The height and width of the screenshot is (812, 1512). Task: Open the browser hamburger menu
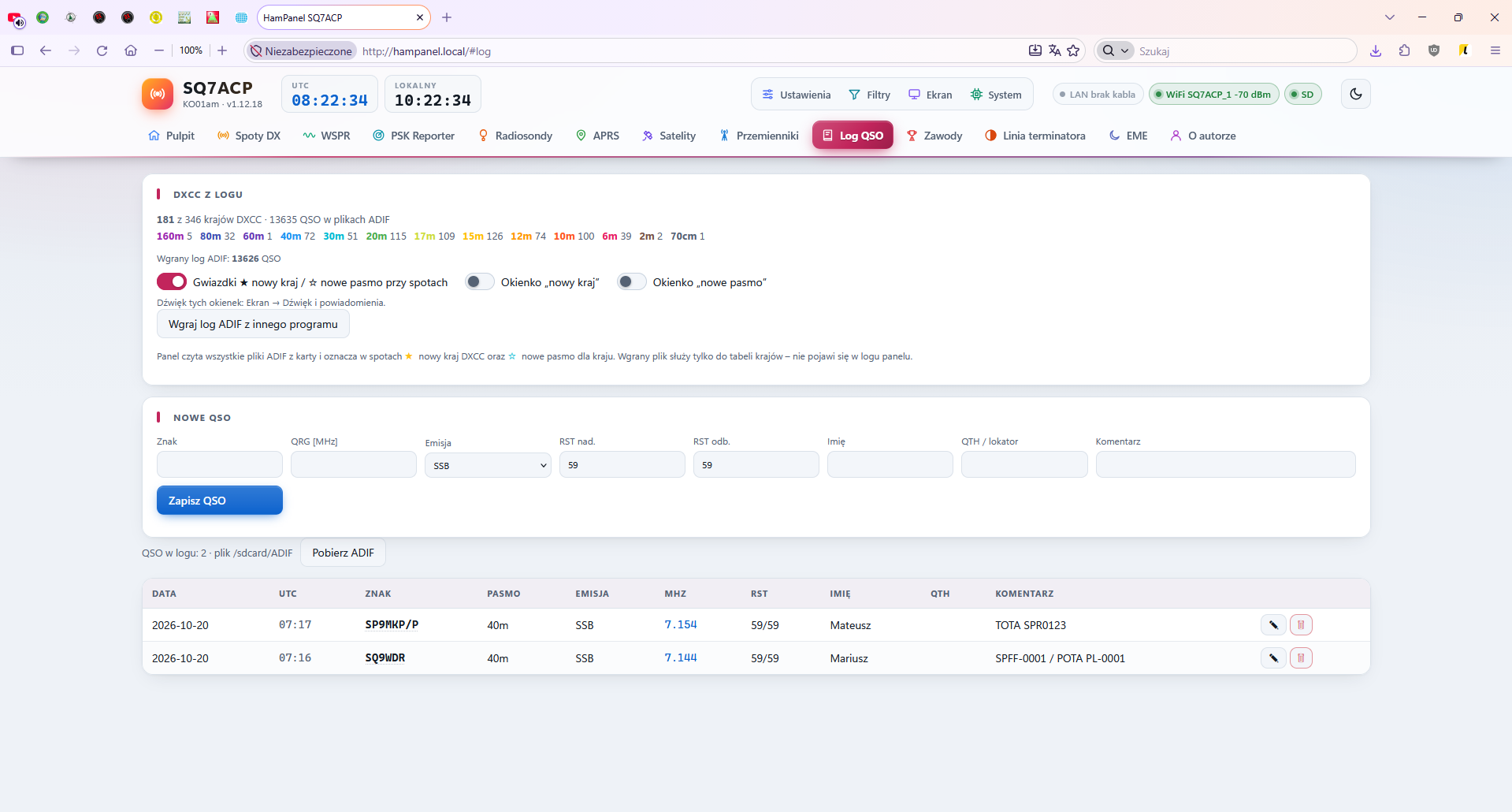click(1495, 50)
